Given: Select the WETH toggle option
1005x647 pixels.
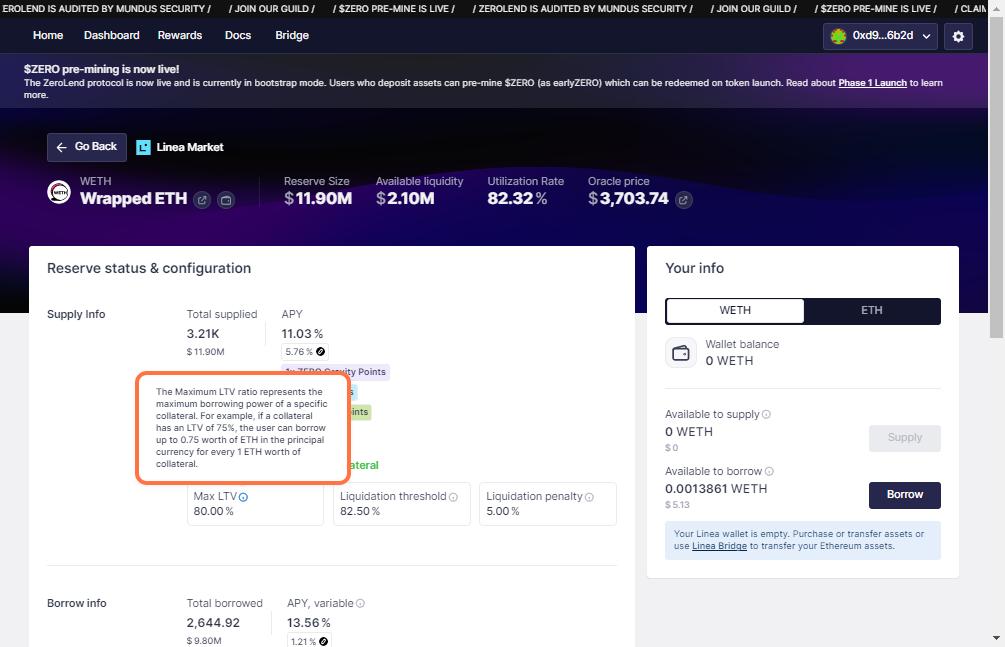Looking at the screenshot, I should click(x=735, y=311).
